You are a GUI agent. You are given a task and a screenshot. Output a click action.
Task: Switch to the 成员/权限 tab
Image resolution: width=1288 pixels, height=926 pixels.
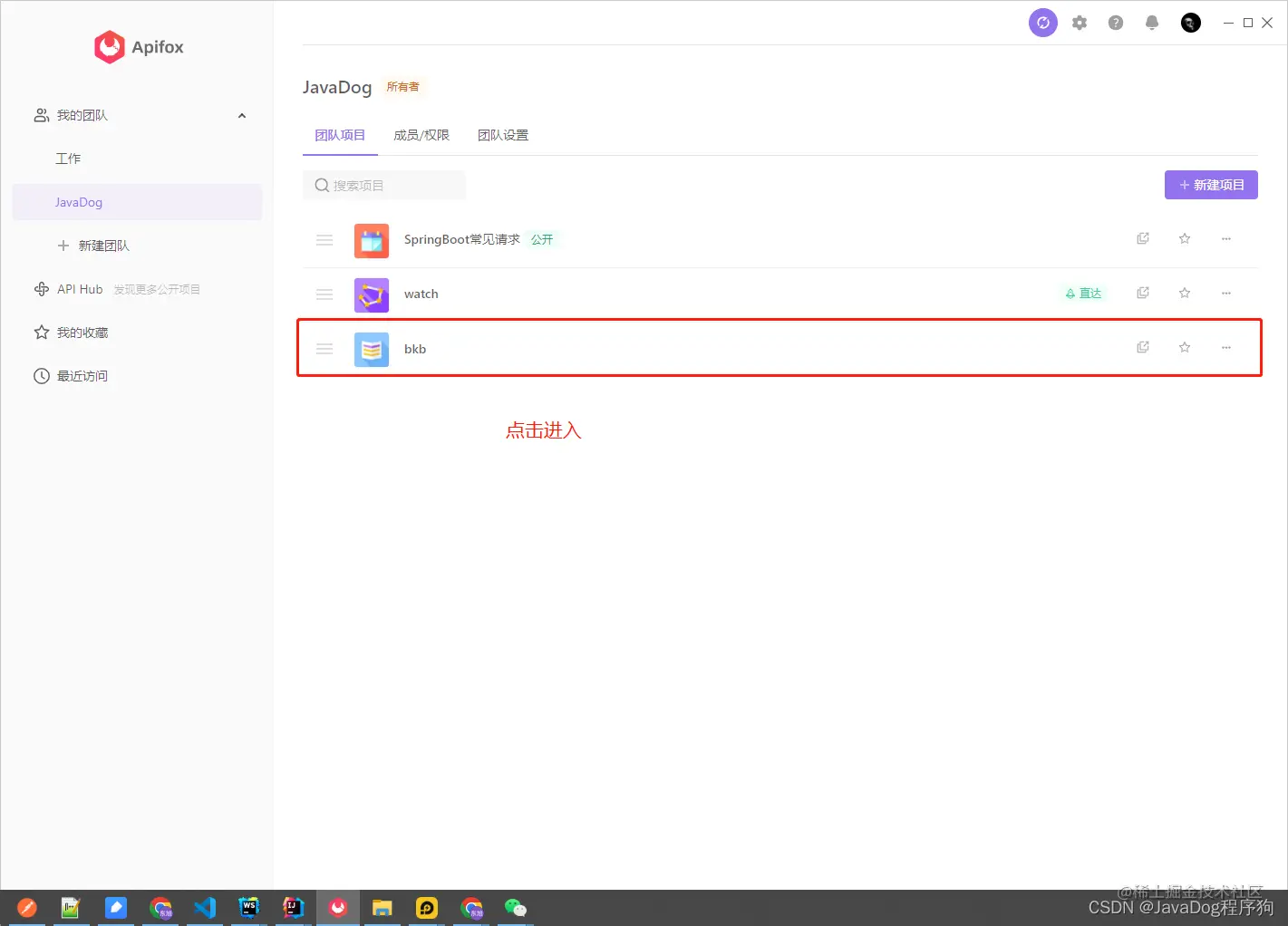pos(421,135)
